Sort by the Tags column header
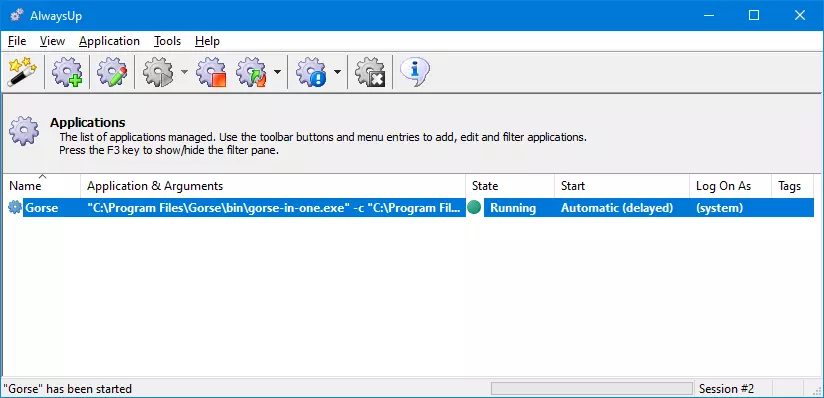Image resolution: width=824 pixels, height=398 pixels. [x=792, y=186]
